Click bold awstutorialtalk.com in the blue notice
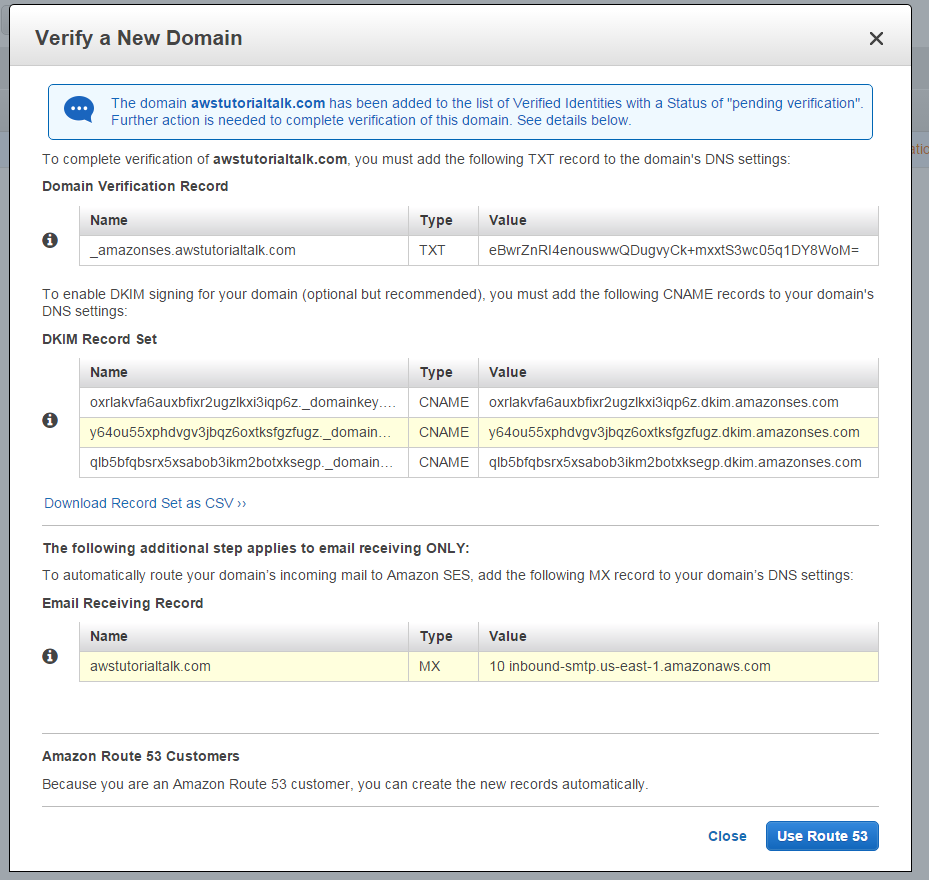Viewport: 929px width, 880px height. (x=258, y=103)
